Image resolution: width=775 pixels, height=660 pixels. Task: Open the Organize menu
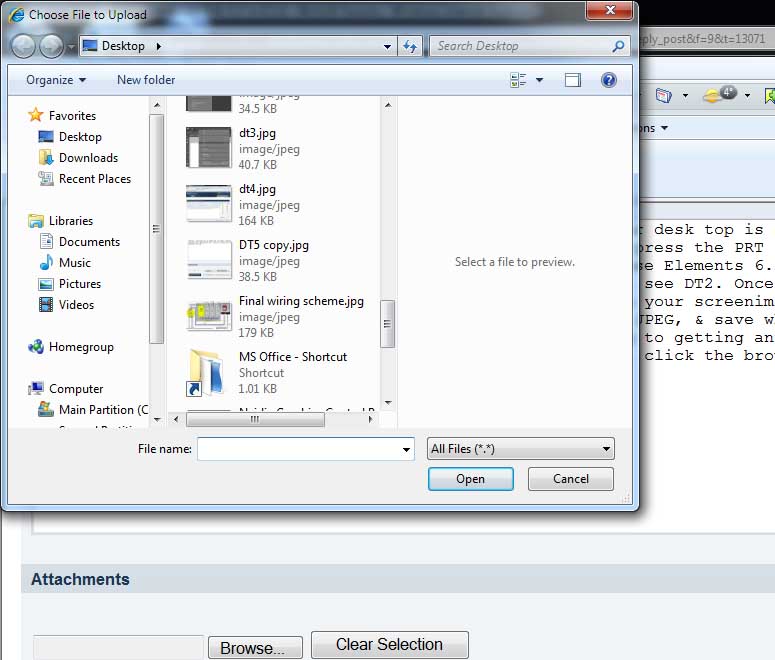(56, 80)
